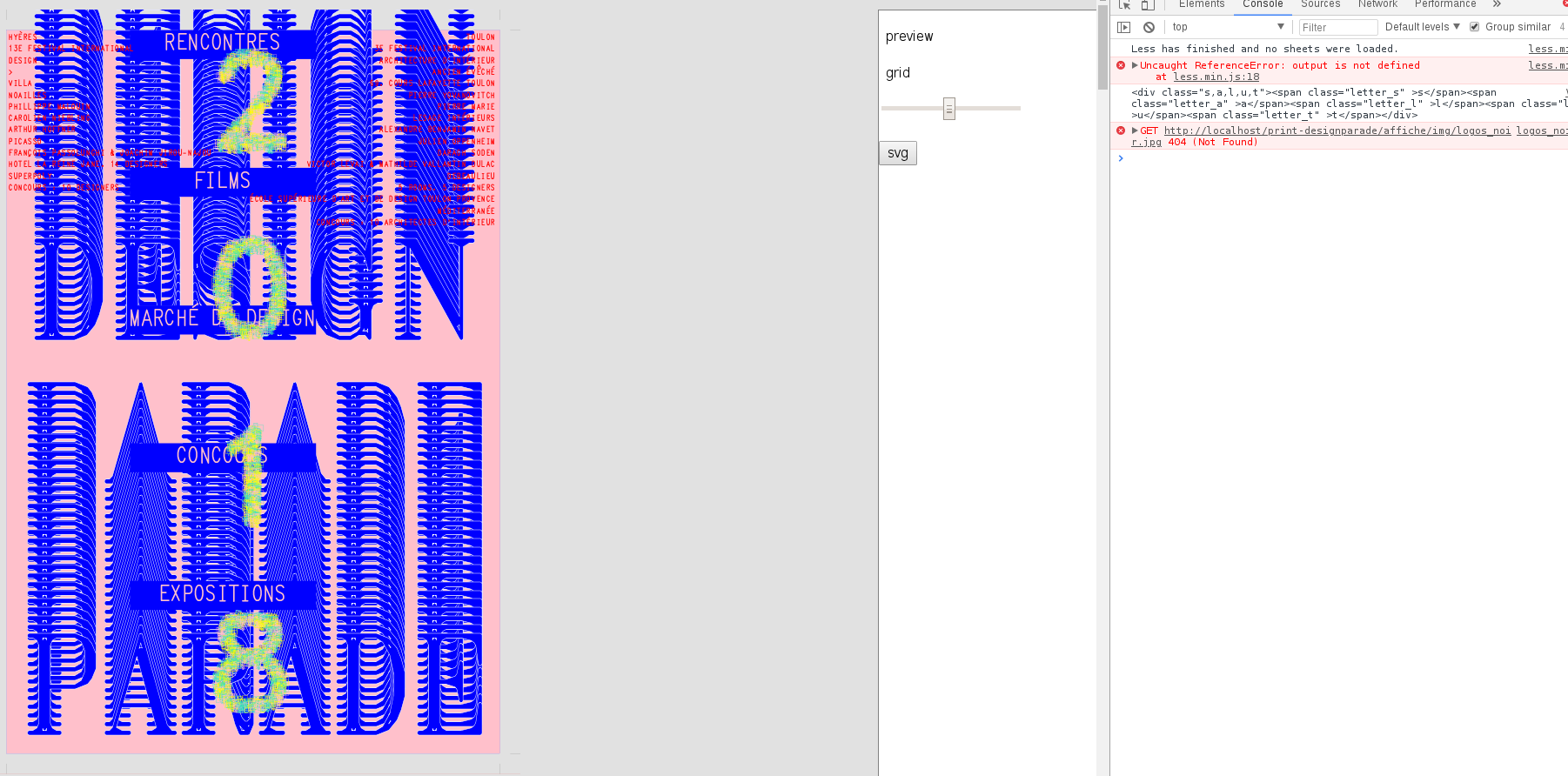Show the console sidebar
Screen dimensions: 1568x776
1124,27
